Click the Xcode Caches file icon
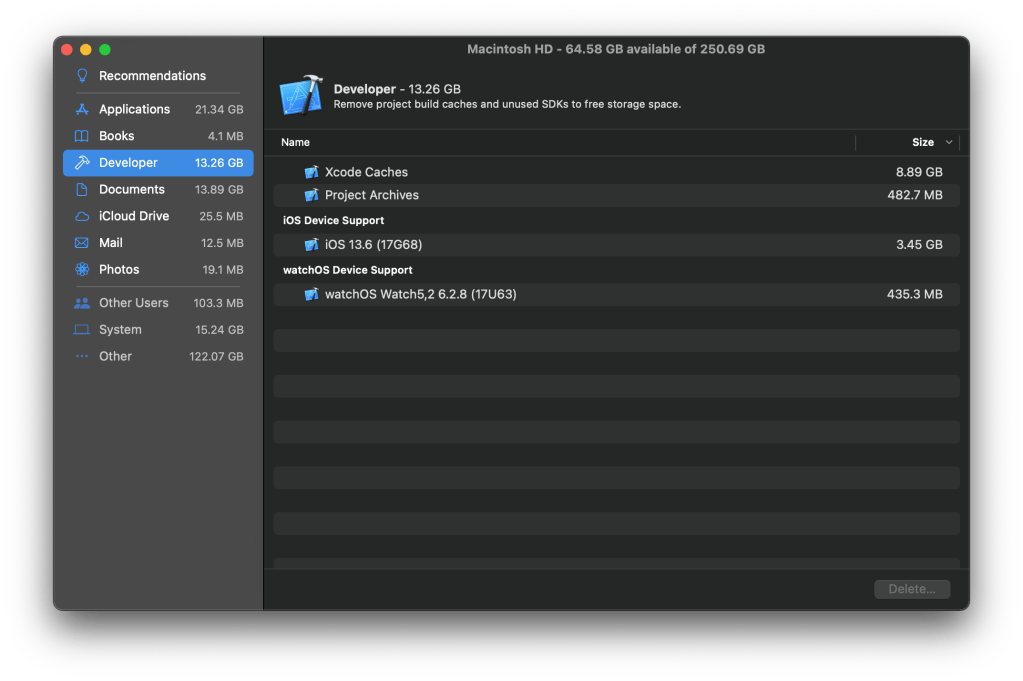Image resolution: width=1023 pixels, height=681 pixels. coord(311,172)
